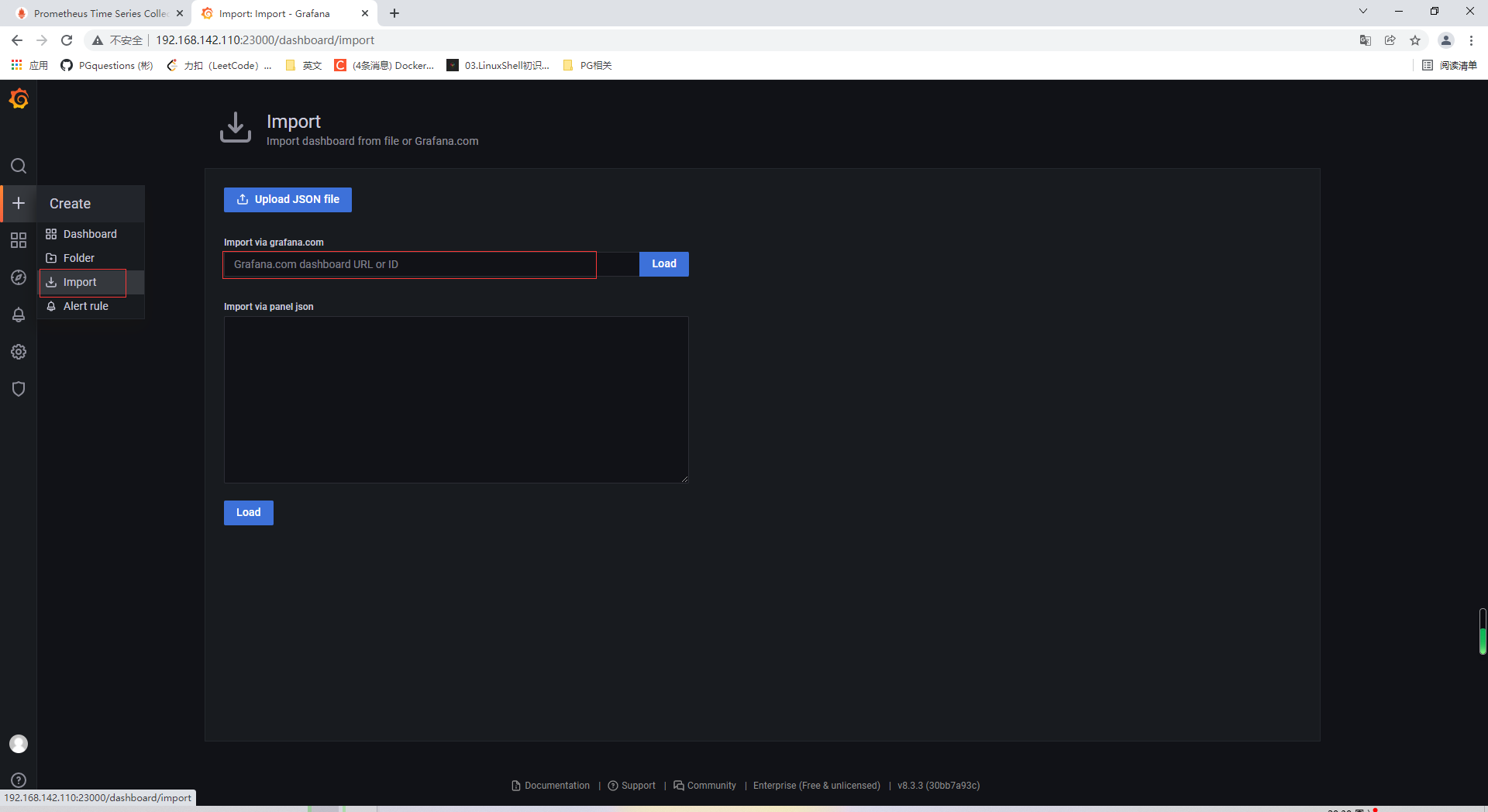Click the v8.3.3 version link
Viewport: 1488px width, 812px height.
(x=939, y=786)
